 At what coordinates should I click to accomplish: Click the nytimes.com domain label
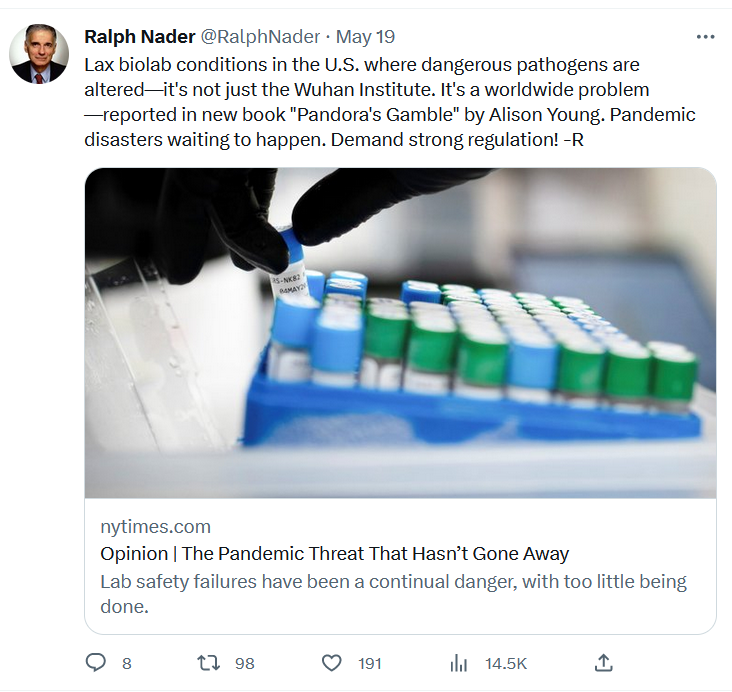(x=155, y=527)
